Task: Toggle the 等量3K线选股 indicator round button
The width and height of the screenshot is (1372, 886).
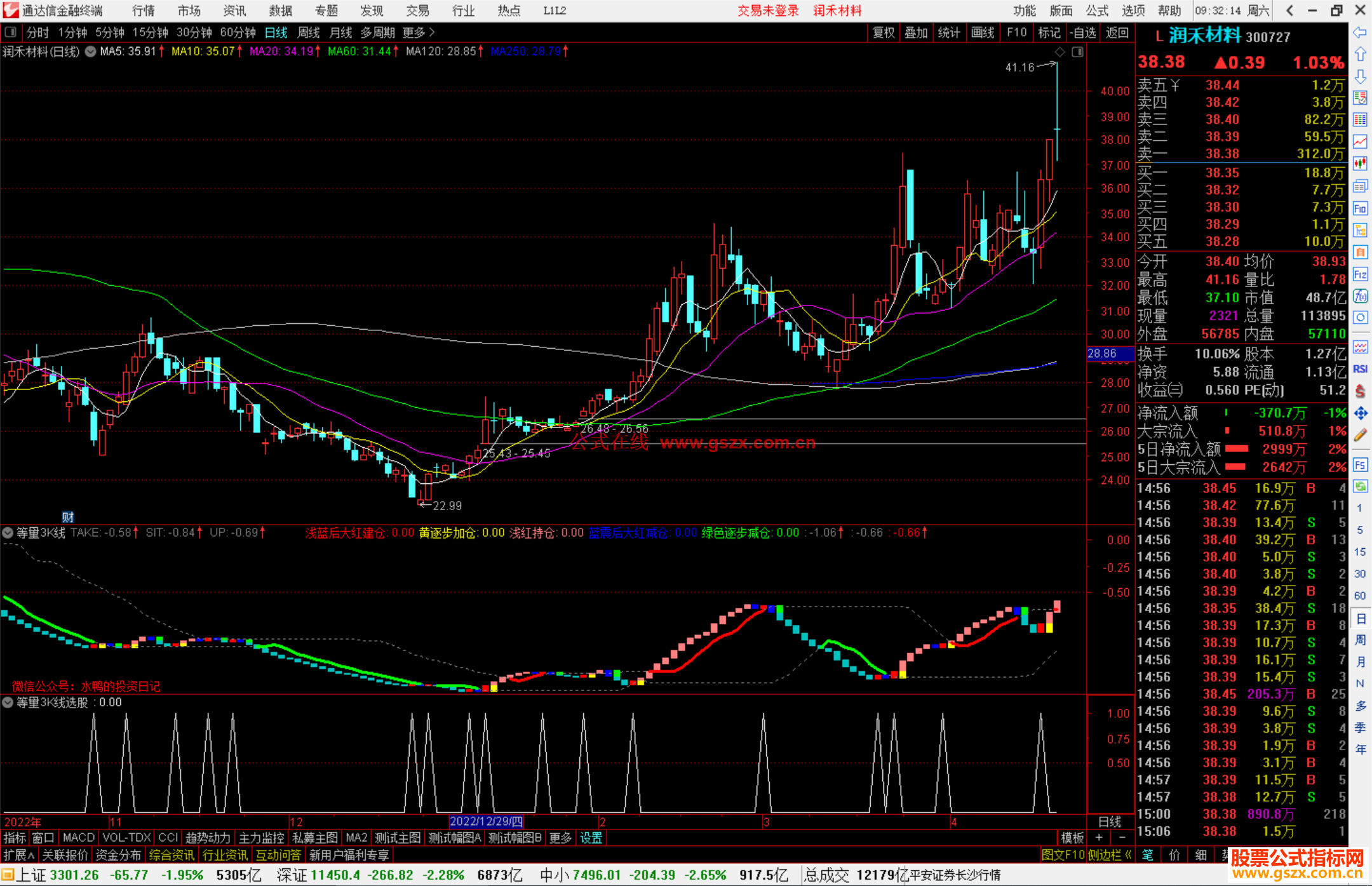Action: tap(8, 702)
